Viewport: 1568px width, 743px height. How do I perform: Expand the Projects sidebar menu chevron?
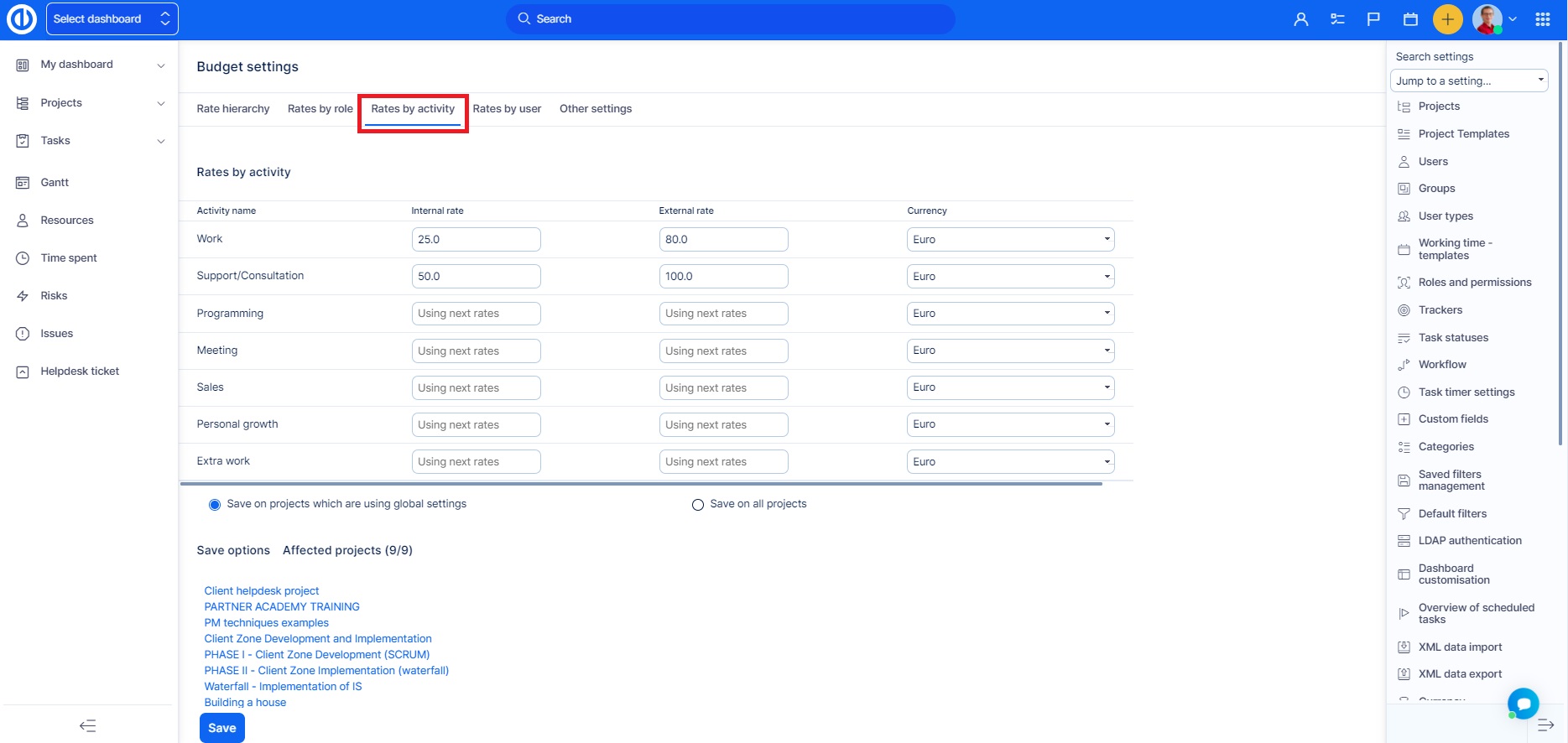click(x=161, y=103)
